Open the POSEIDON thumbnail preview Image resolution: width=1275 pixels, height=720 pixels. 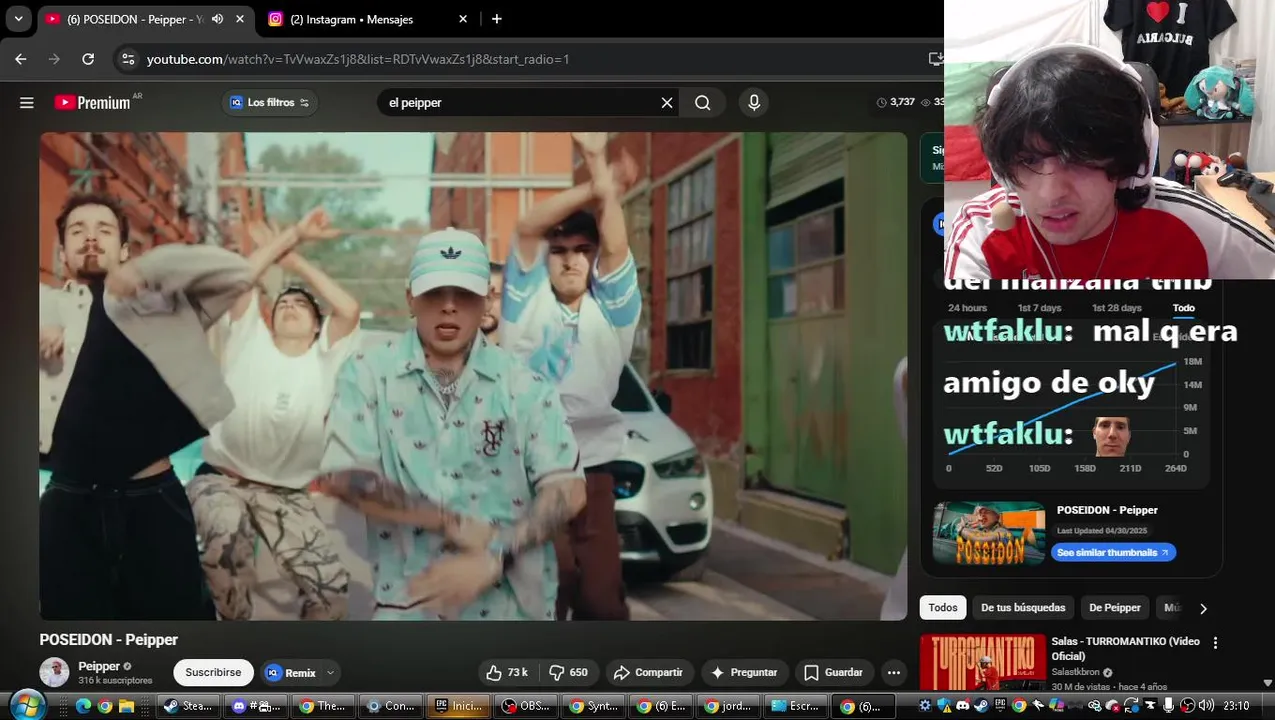(988, 533)
